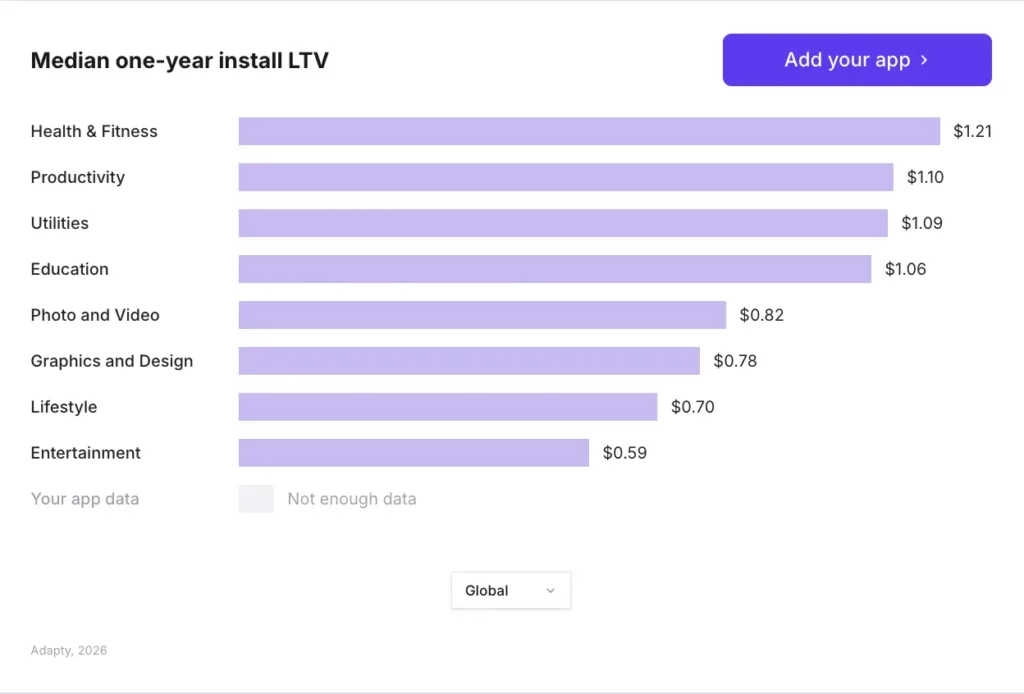
Task: Open the Global region dropdown
Action: (510, 590)
